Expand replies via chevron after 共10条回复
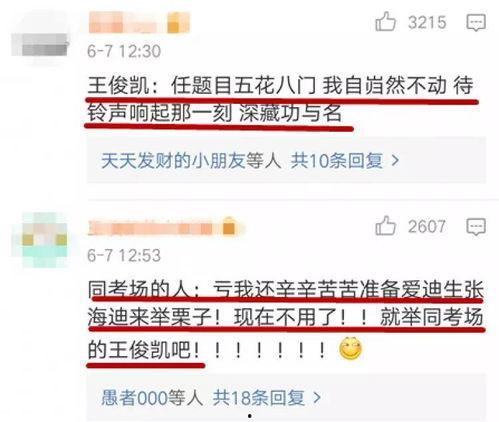This screenshot has width=499, height=422. (395, 161)
